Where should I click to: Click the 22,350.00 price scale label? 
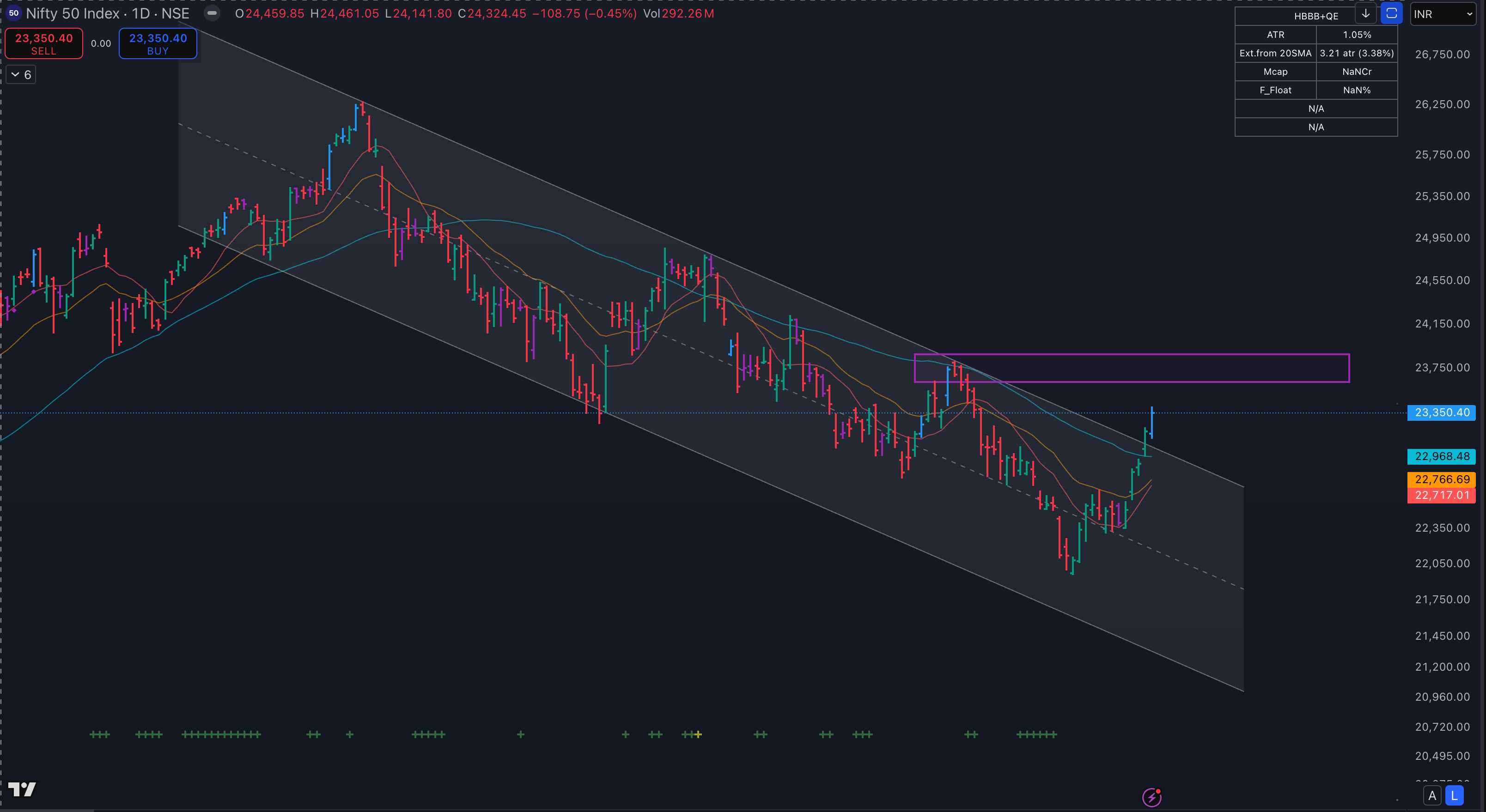[x=1442, y=527]
